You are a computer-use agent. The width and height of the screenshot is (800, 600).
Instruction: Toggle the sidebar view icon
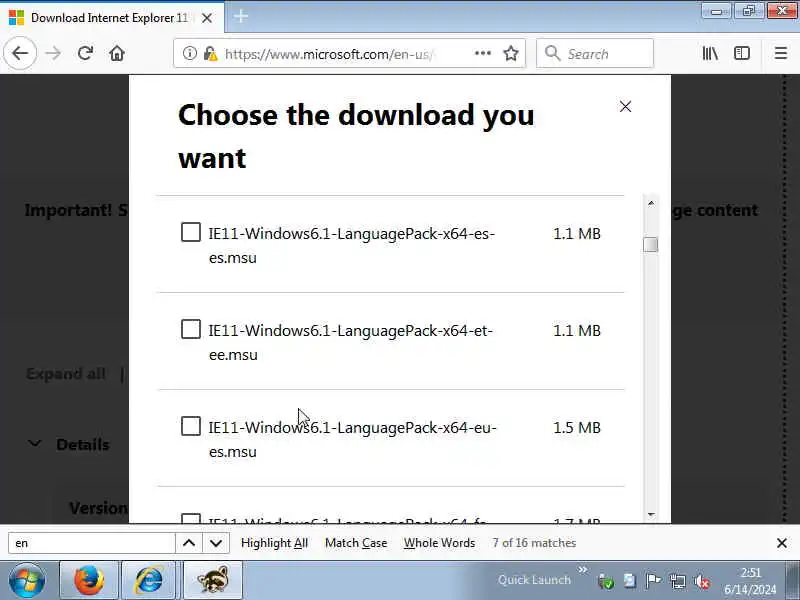tap(742, 53)
